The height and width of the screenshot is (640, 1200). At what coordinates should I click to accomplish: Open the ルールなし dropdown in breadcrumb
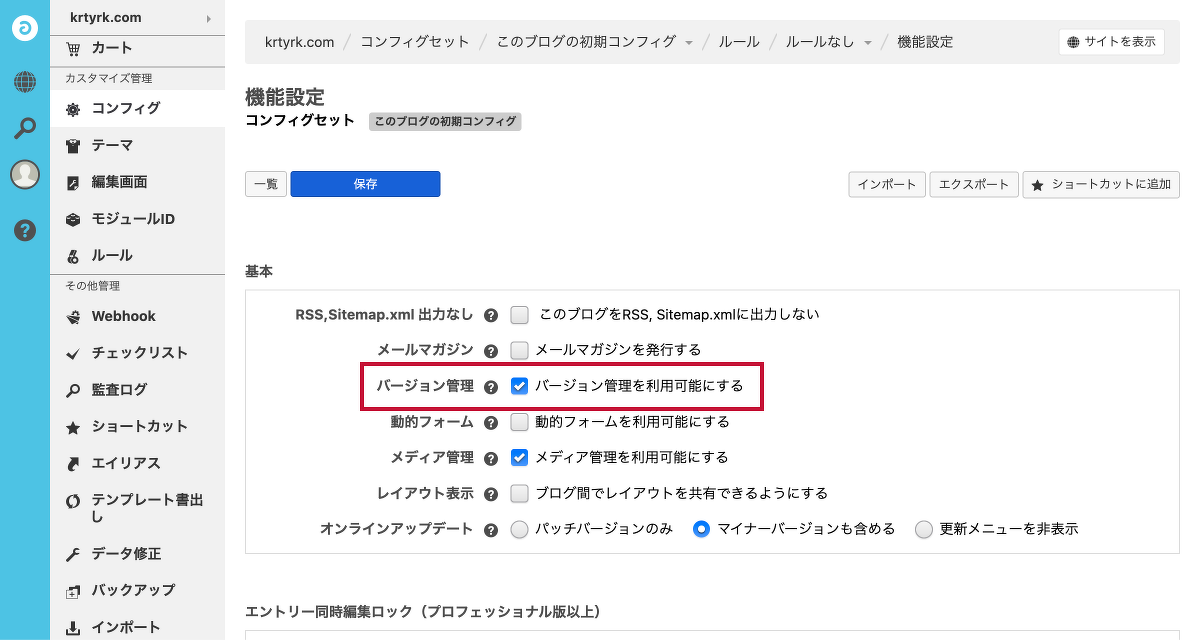coord(864,42)
